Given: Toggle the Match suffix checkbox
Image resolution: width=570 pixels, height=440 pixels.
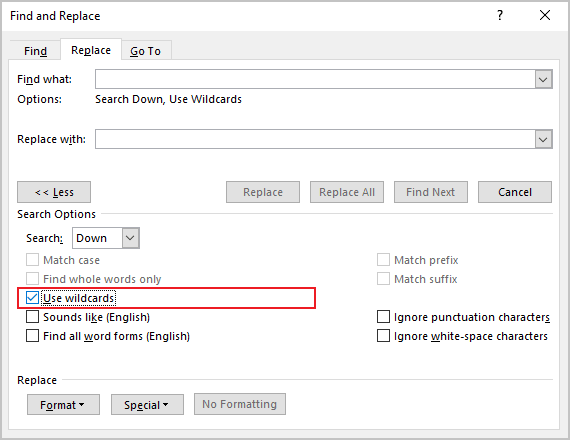Looking at the screenshot, I should pos(383,279).
